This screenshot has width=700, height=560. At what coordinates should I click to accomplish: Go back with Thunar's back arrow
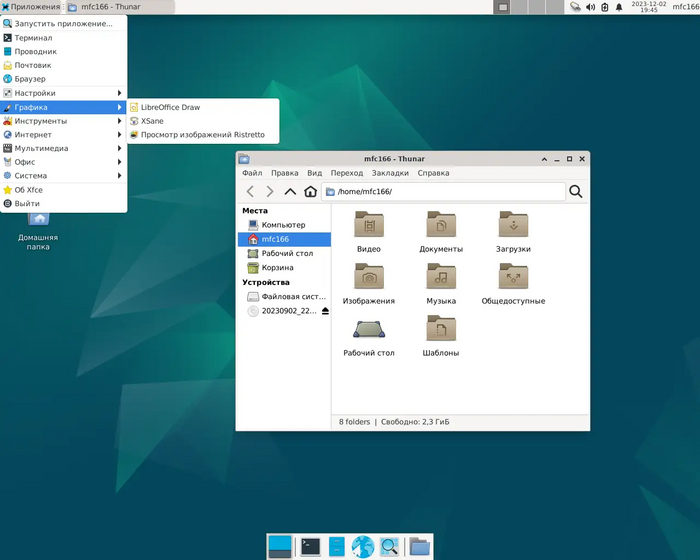[250, 192]
